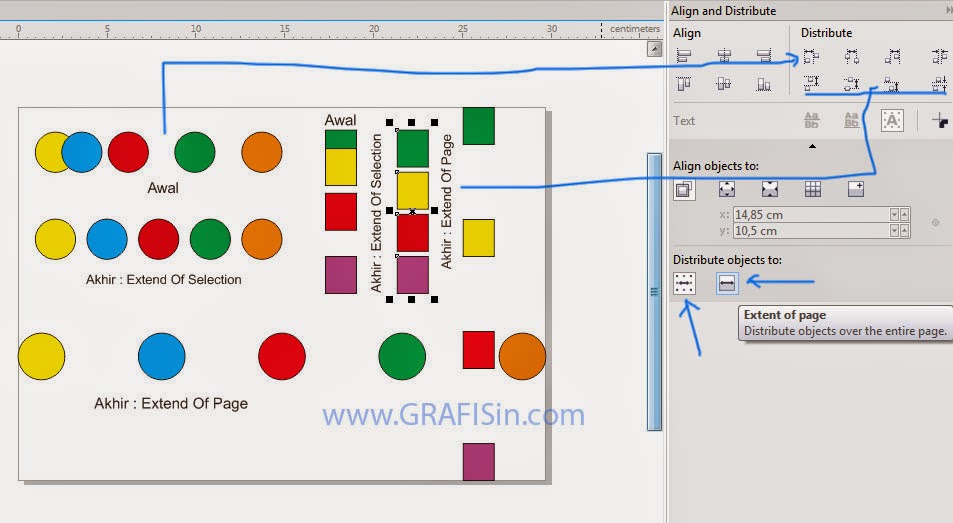Align objects to Page Edge
Viewport: 953px width, 523px height.
pyautogui.click(x=727, y=190)
